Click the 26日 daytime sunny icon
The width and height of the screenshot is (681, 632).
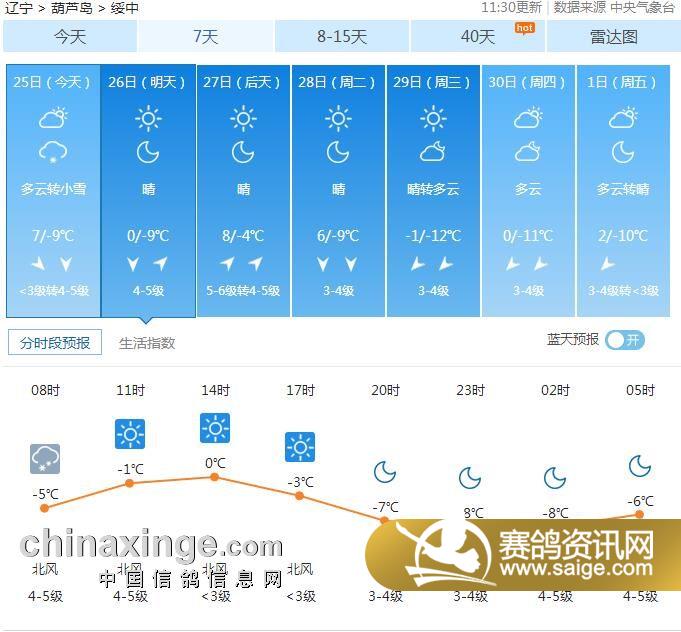click(148, 118)
